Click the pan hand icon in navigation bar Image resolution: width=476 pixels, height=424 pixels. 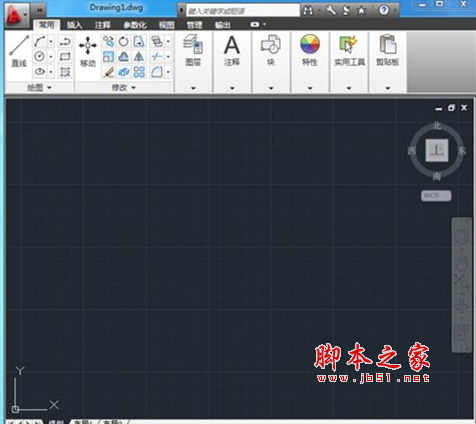click(462, 264)
